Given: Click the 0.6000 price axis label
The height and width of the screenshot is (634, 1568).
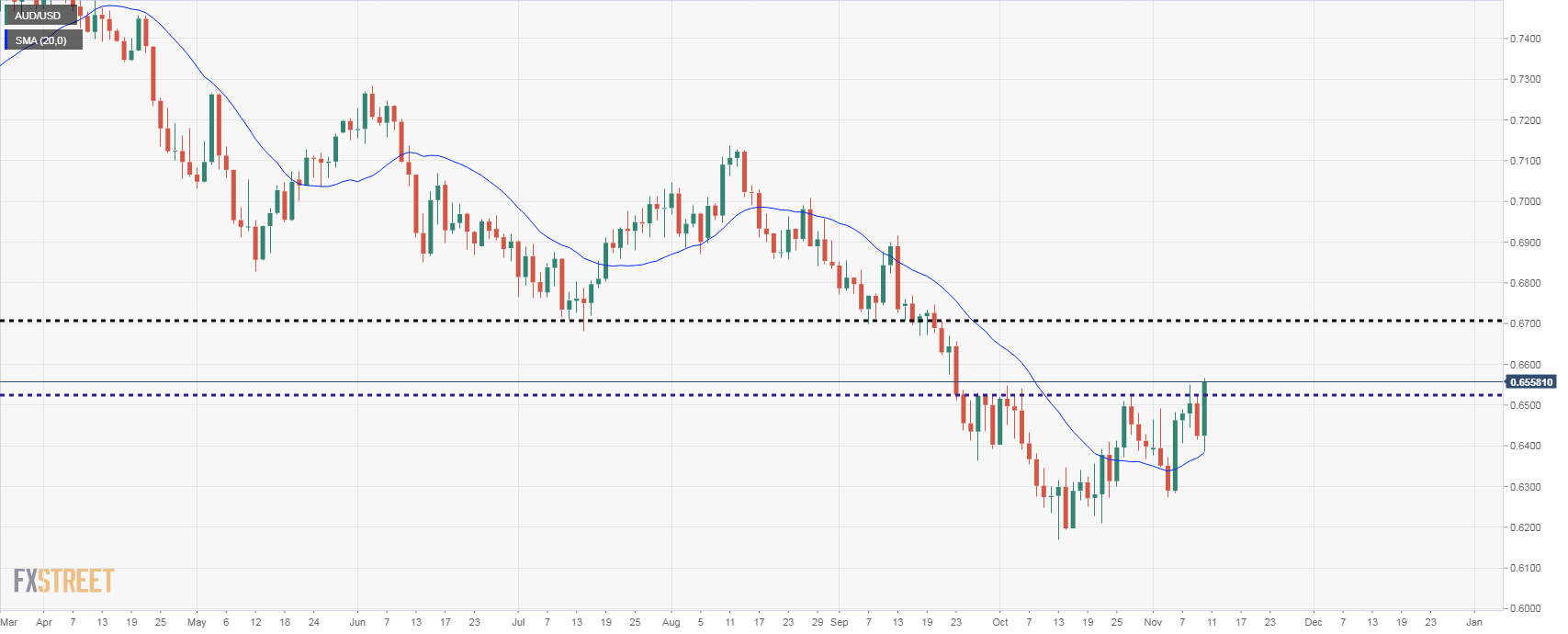Looking at the screenshot, I should point(1526,608).
